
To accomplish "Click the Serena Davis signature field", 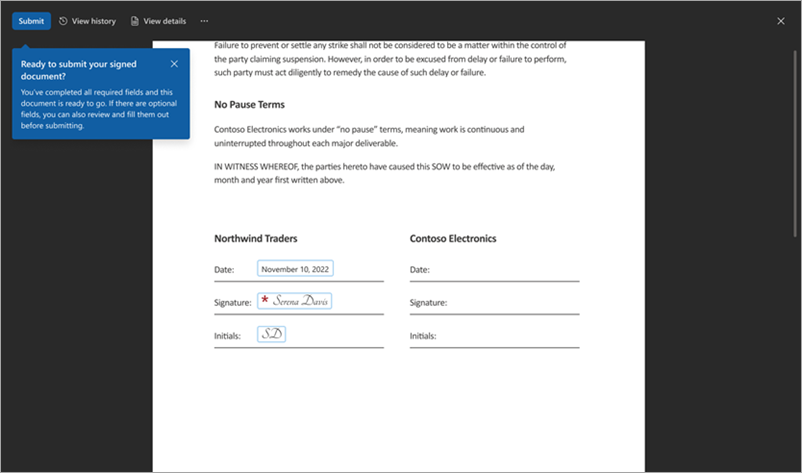I will click(295, 301).
